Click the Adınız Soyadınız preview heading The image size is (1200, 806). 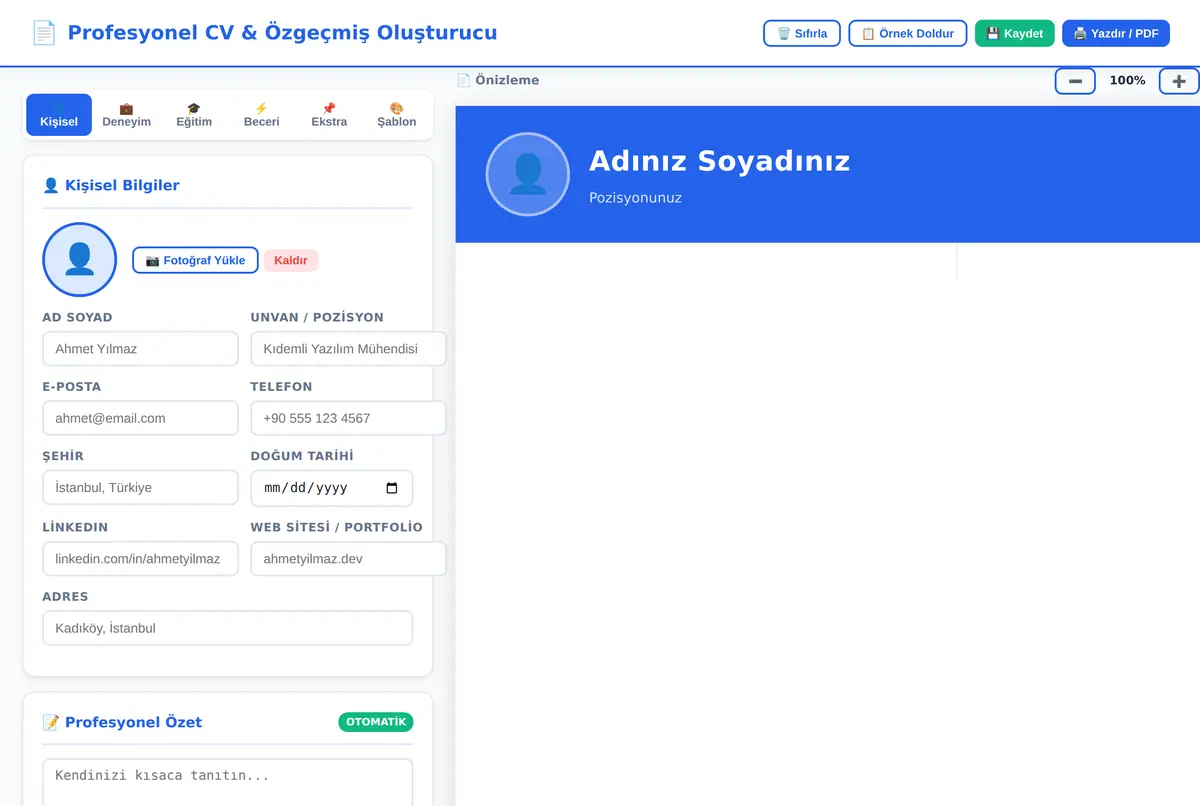click(719, 161)
